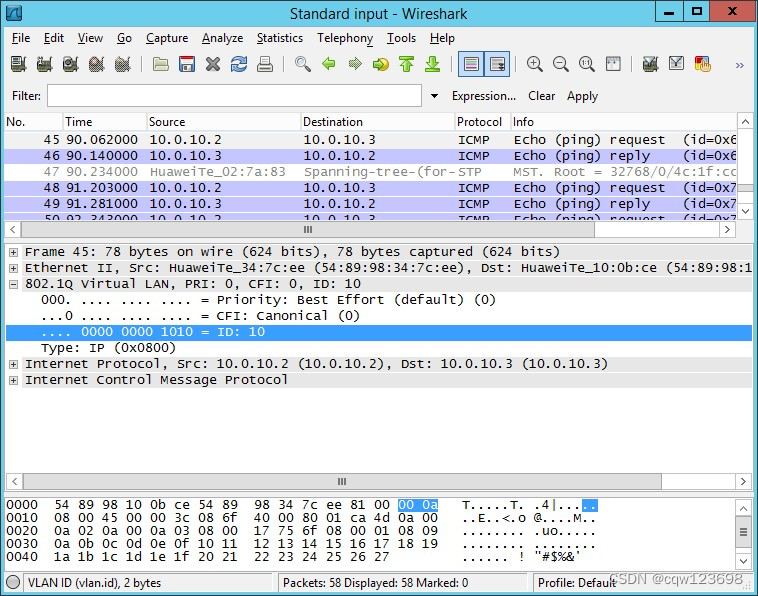
Task: Expand the Ethernet II tree node
Action: click(14, 268)
